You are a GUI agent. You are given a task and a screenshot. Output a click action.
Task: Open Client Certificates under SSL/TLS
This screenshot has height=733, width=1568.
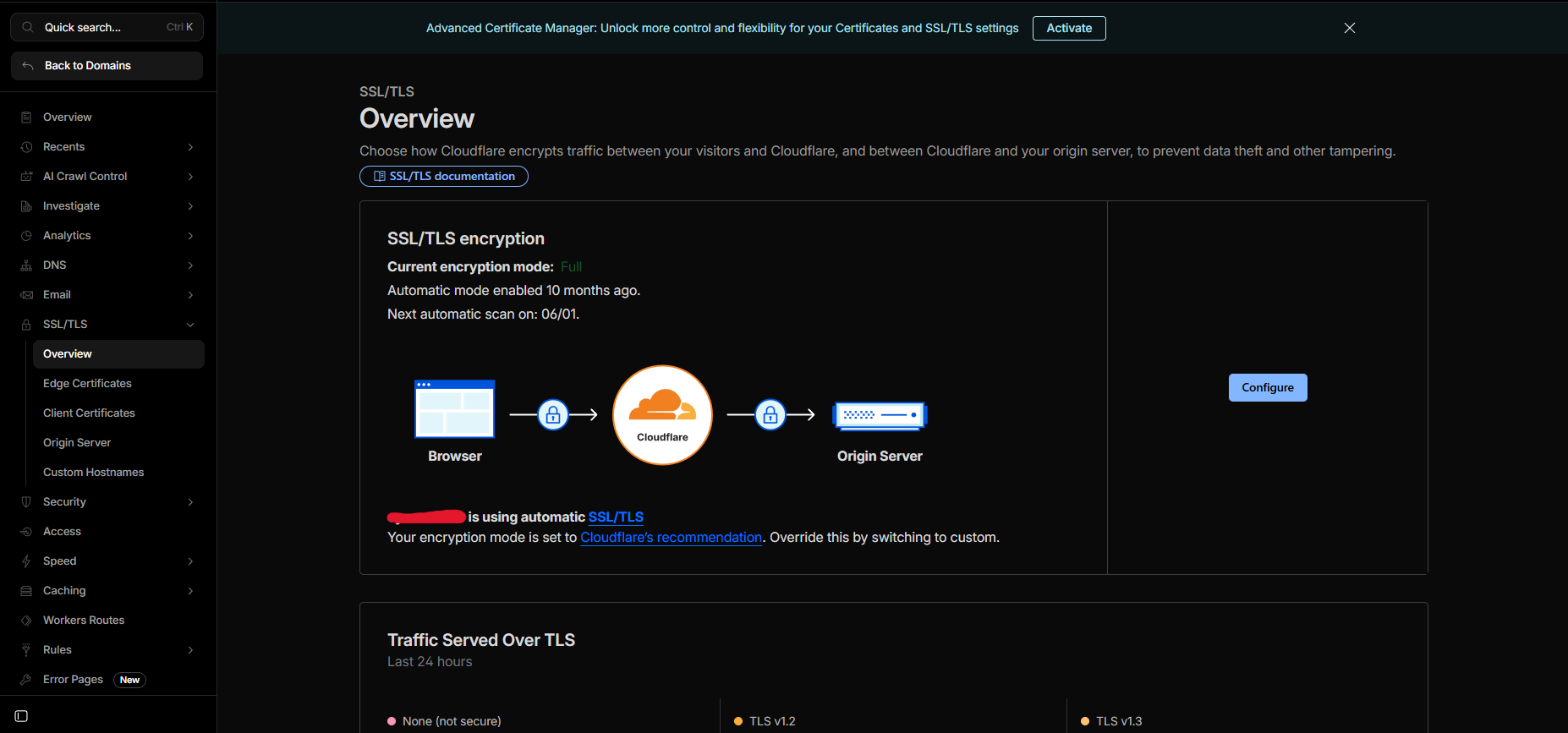(118, 413)
